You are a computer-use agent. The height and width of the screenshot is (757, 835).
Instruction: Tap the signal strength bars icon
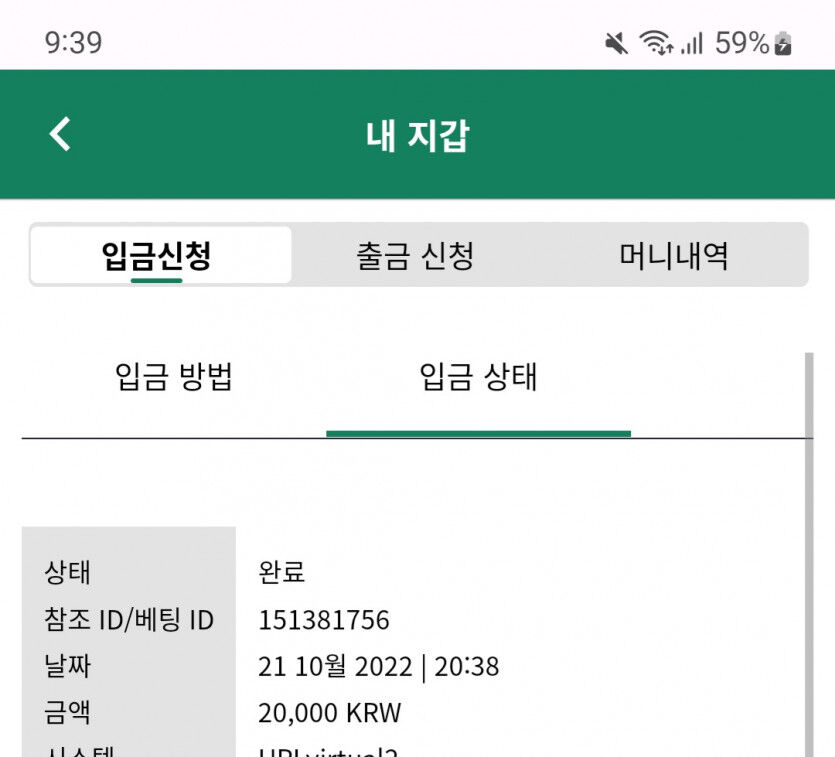pos(692,43)
